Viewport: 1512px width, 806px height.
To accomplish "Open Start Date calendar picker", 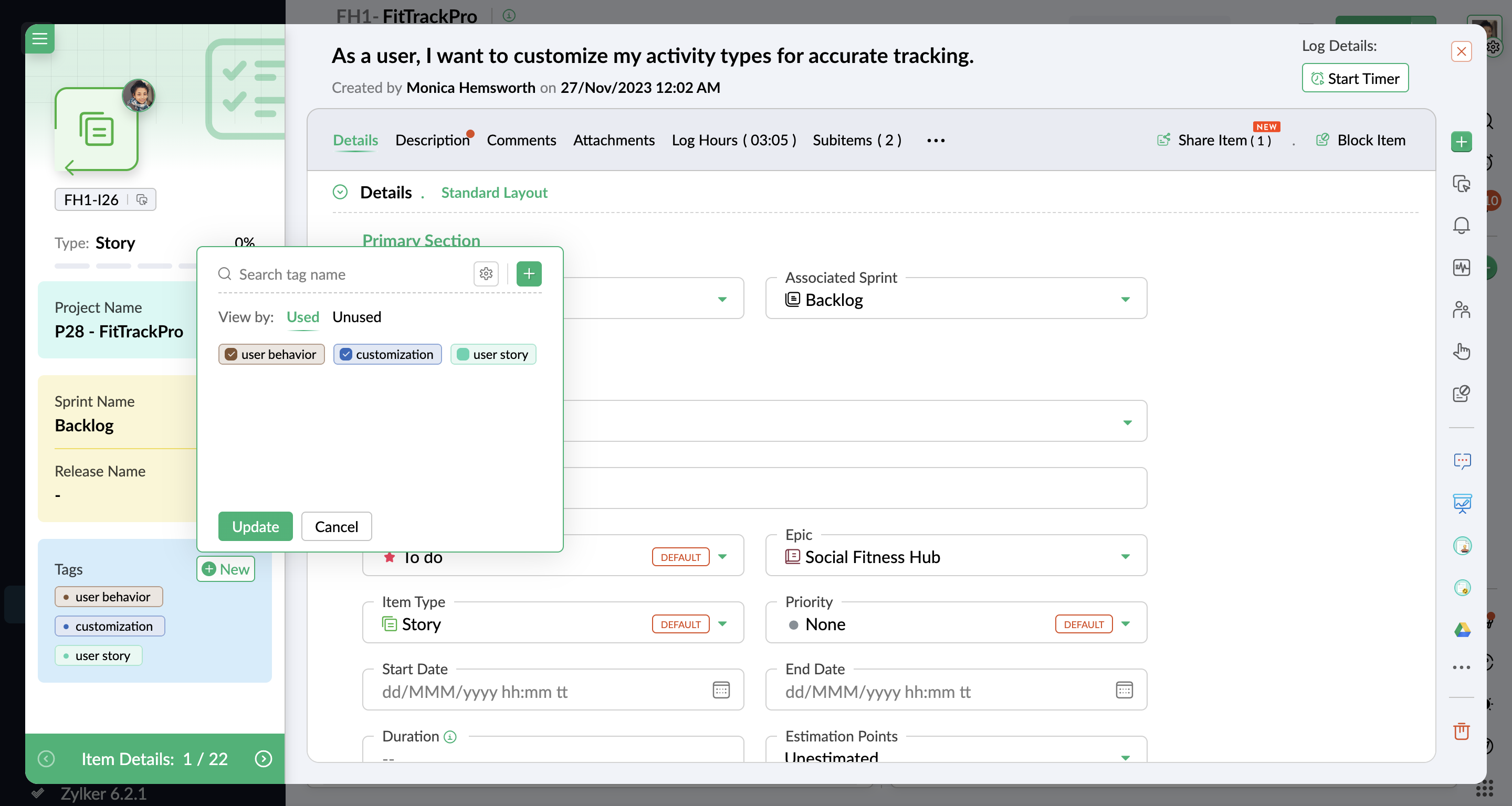I will click(721, 691).
